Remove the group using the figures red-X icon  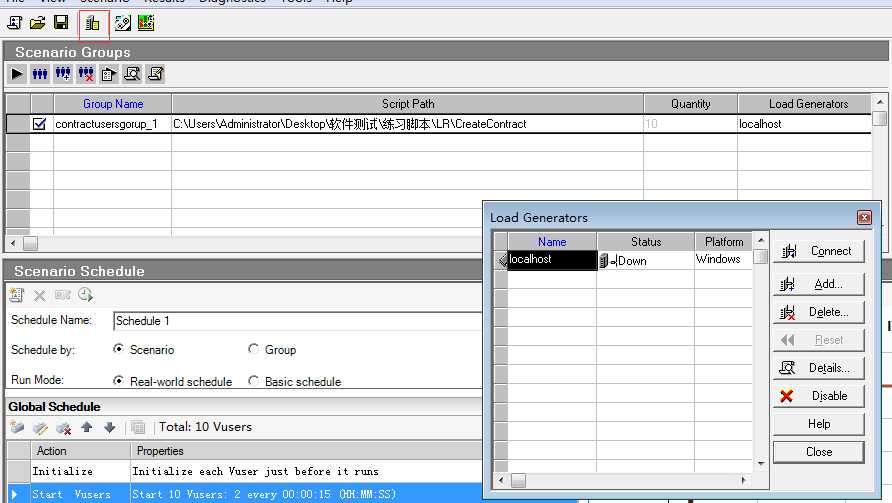86,74
